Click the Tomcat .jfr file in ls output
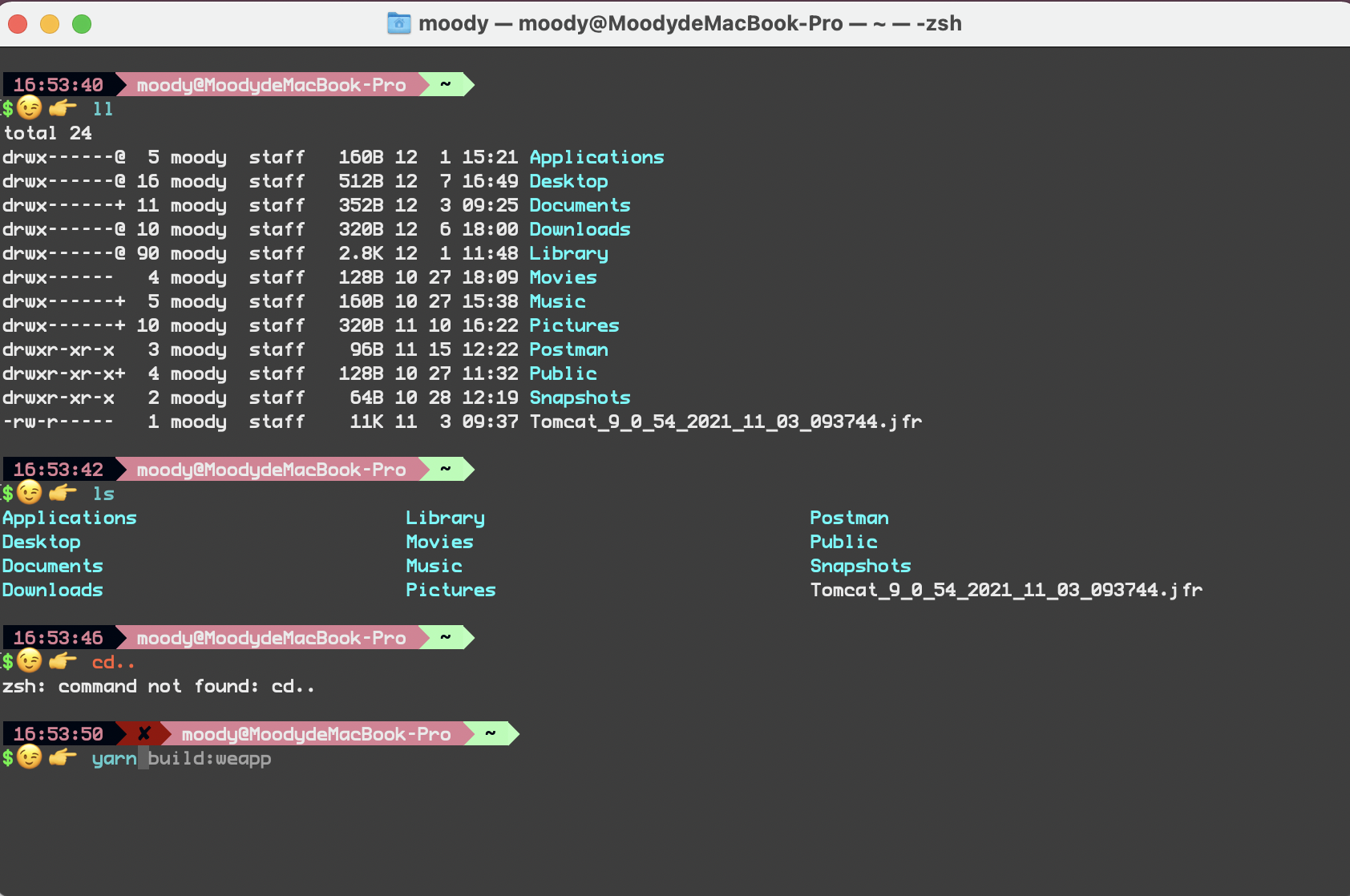 [x=1006, y=590]
